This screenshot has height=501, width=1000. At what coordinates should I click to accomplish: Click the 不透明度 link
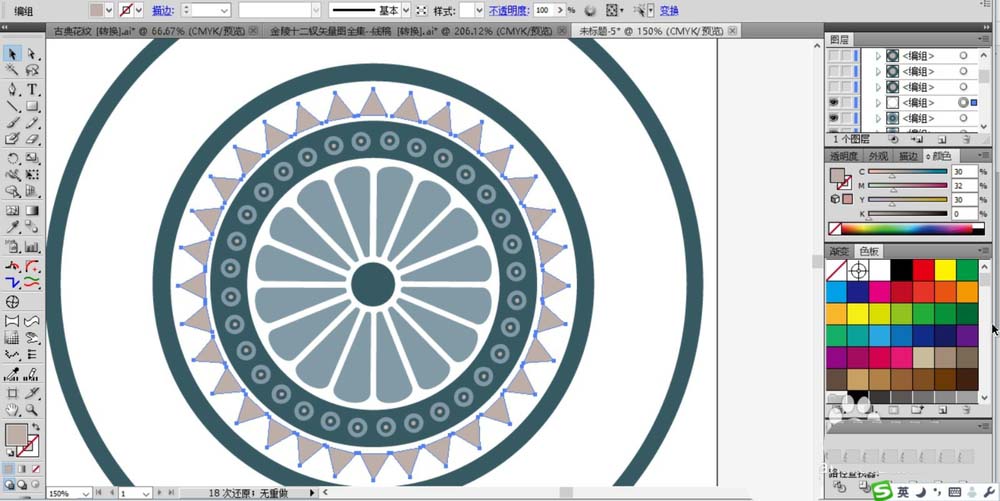510,11
